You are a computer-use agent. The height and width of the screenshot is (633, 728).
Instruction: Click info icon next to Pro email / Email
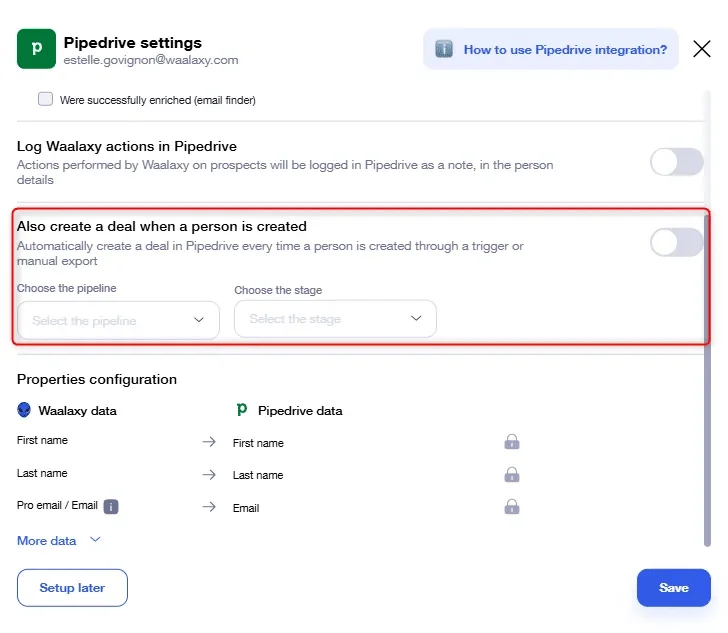pos(111,506)
